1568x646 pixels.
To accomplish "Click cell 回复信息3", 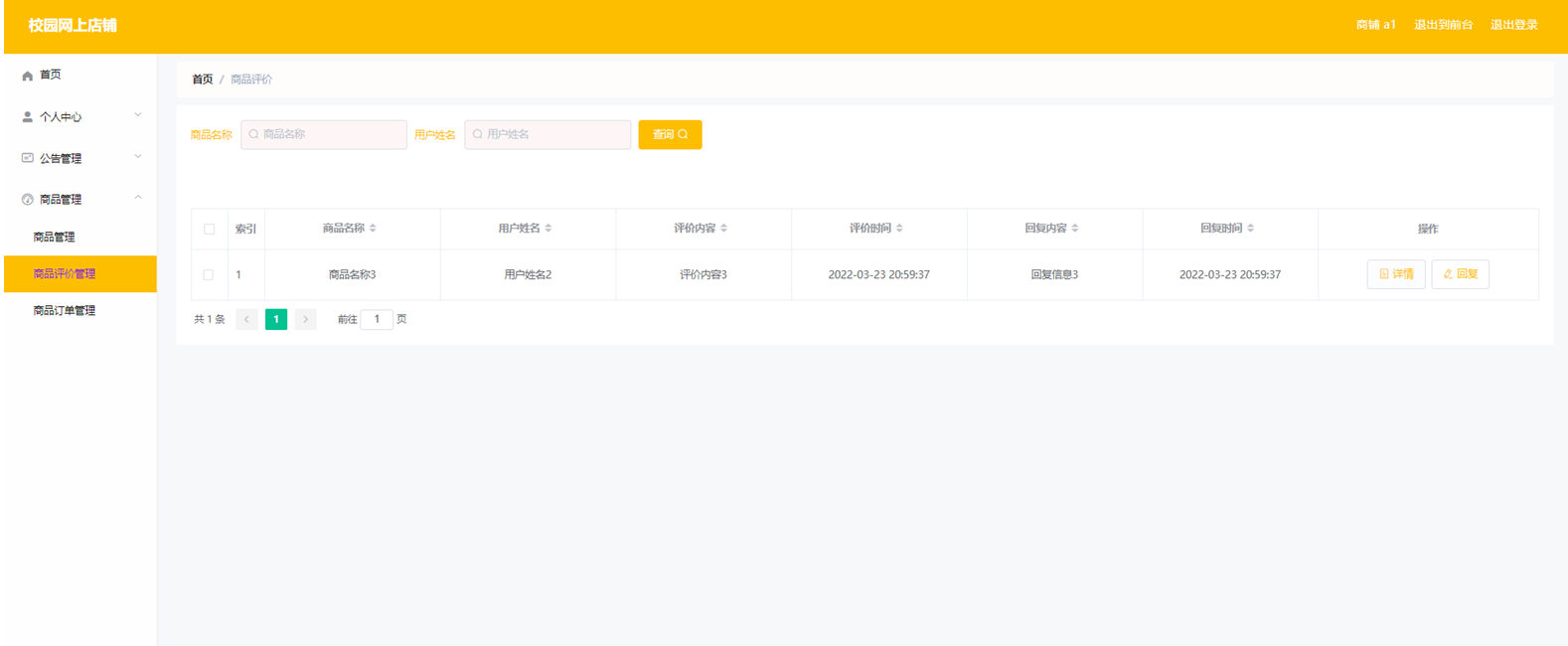I will (x=1054, y=274).
